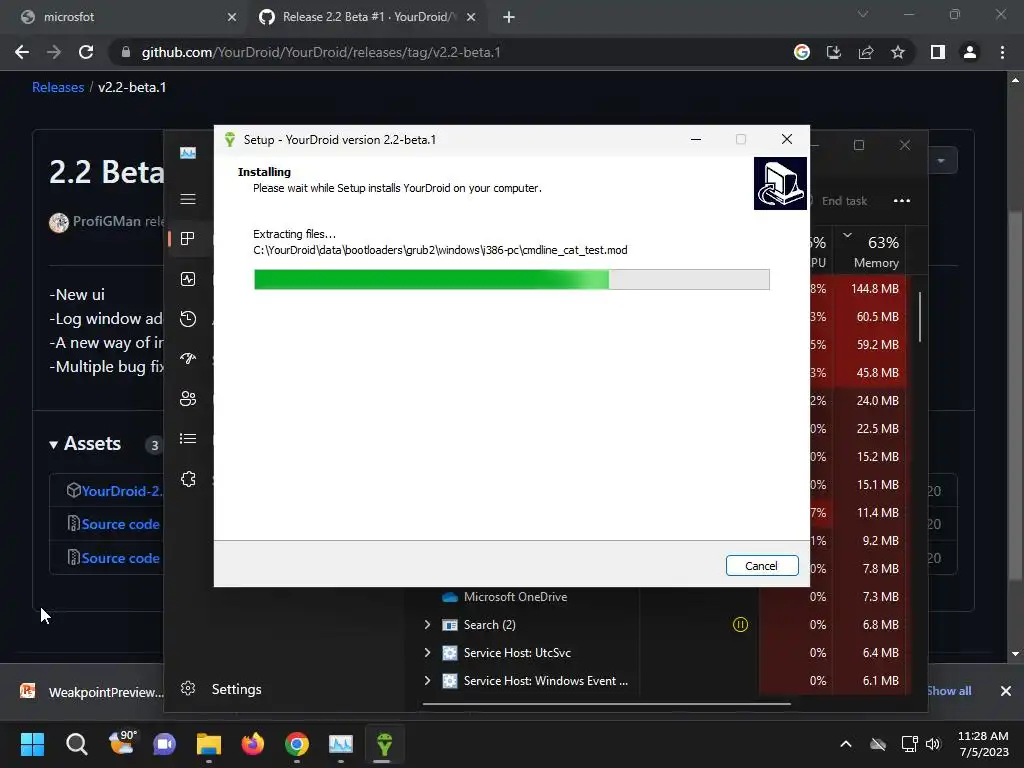
Task: Open Task Manager Settings
Action: 222,689
